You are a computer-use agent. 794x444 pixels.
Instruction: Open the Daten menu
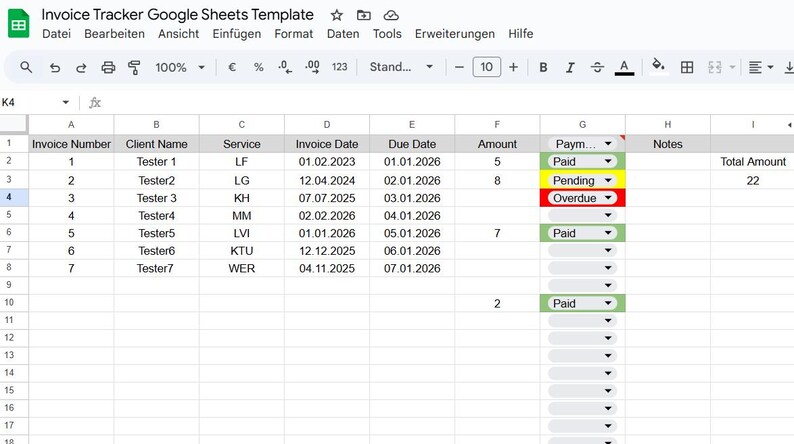[343, 33]
